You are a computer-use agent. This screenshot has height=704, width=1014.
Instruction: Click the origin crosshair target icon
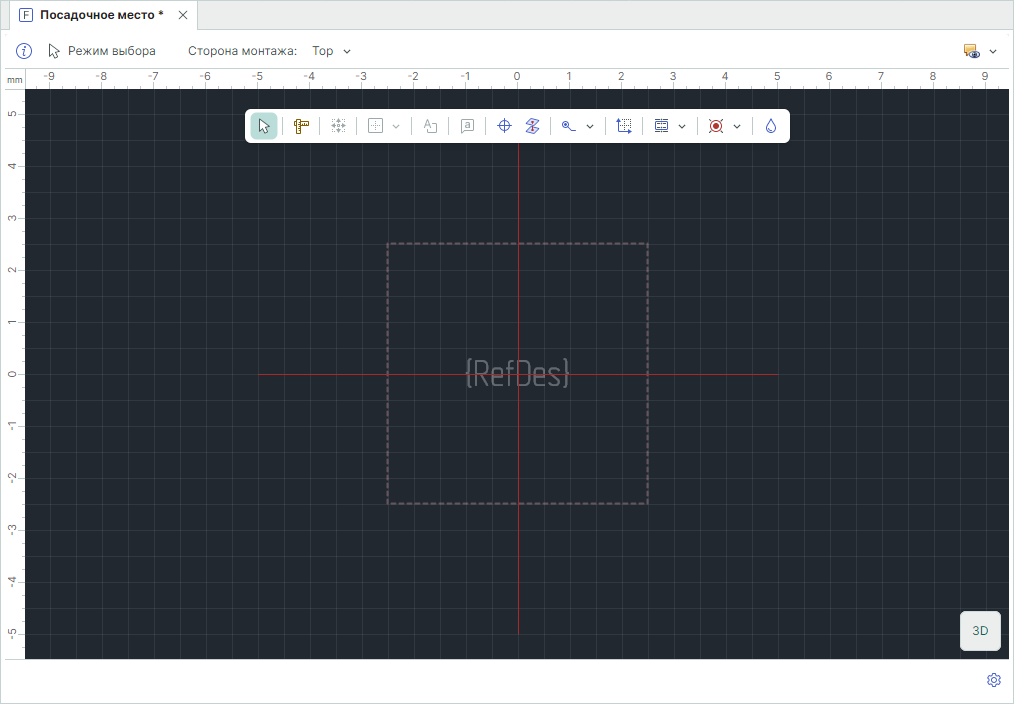pos(504,126)
